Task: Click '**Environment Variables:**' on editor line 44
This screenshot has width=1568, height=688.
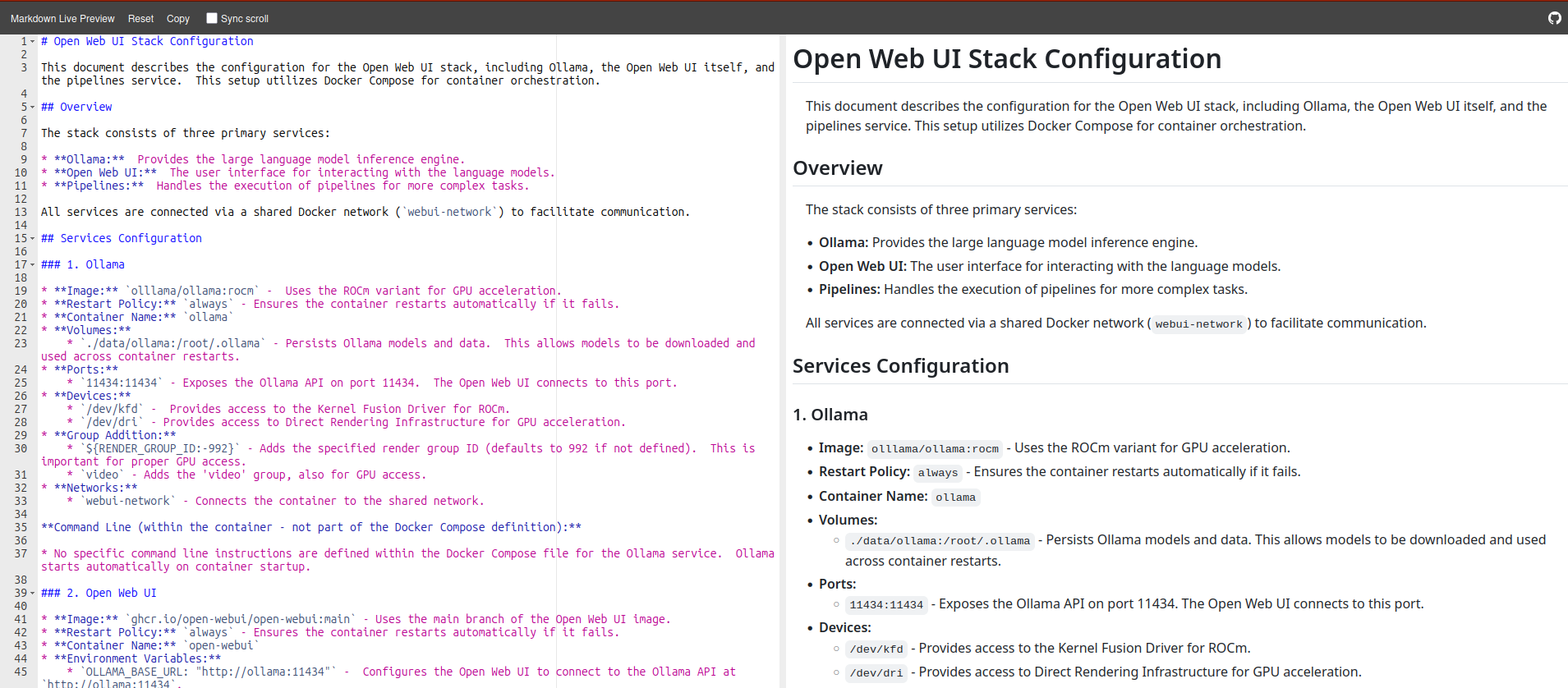Action: [137, 658]
